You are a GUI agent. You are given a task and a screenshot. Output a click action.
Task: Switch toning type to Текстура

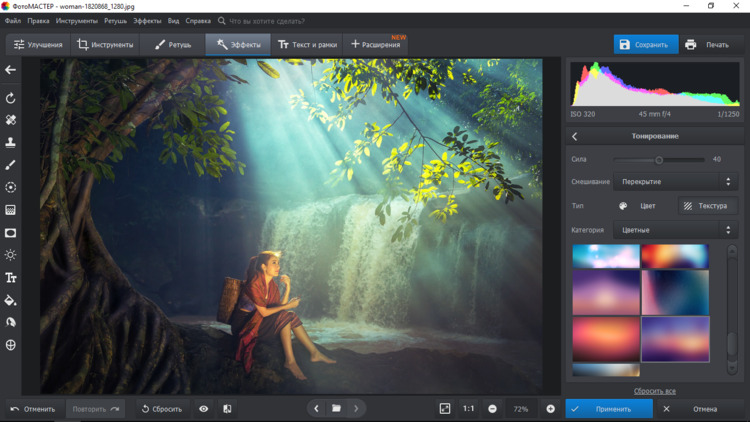pyautogui.click(x=707, y=206)
